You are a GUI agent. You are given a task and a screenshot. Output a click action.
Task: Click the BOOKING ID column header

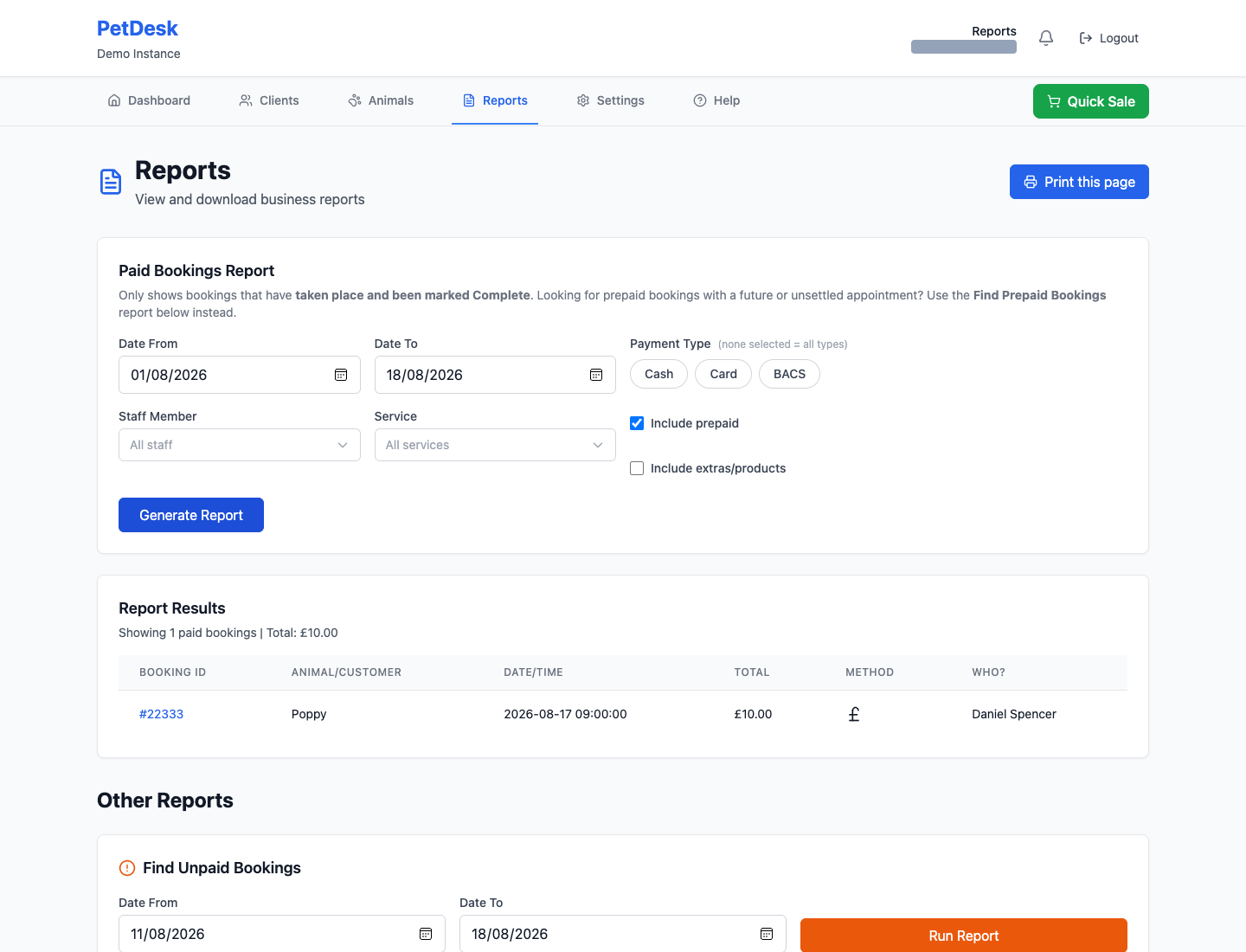click(173, 672)
